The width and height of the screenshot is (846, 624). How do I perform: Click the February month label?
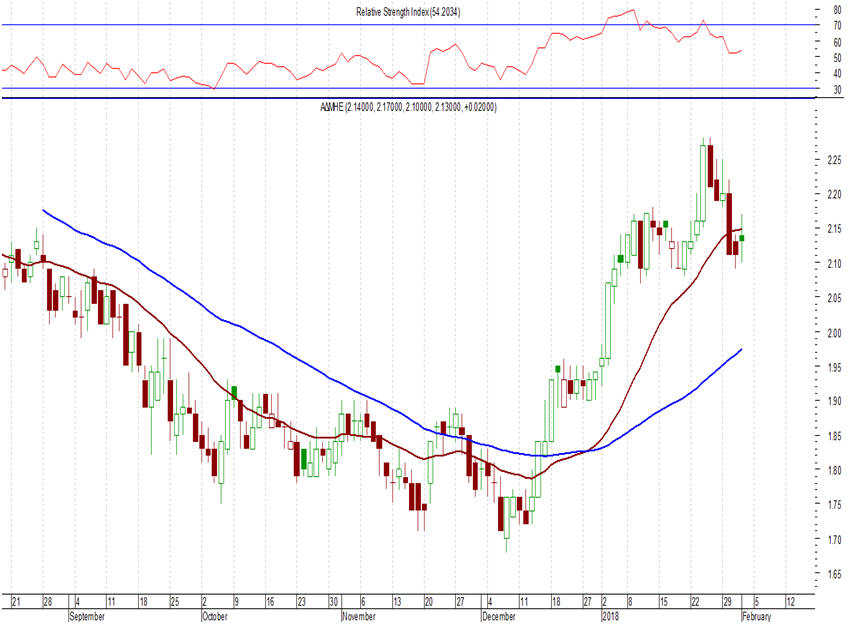coord(757,616)
